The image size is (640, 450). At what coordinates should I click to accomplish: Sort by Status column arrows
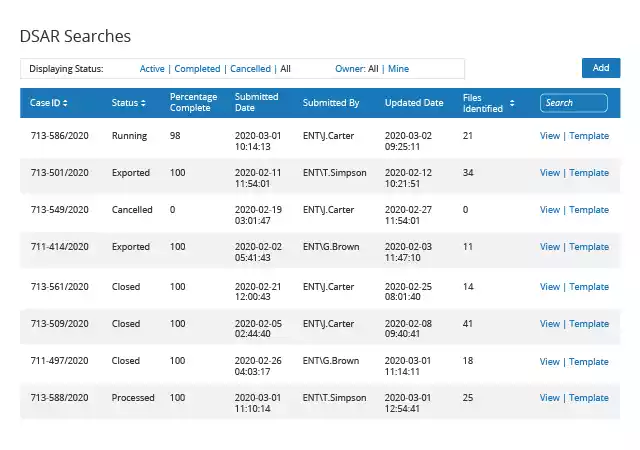click(143, 103)
